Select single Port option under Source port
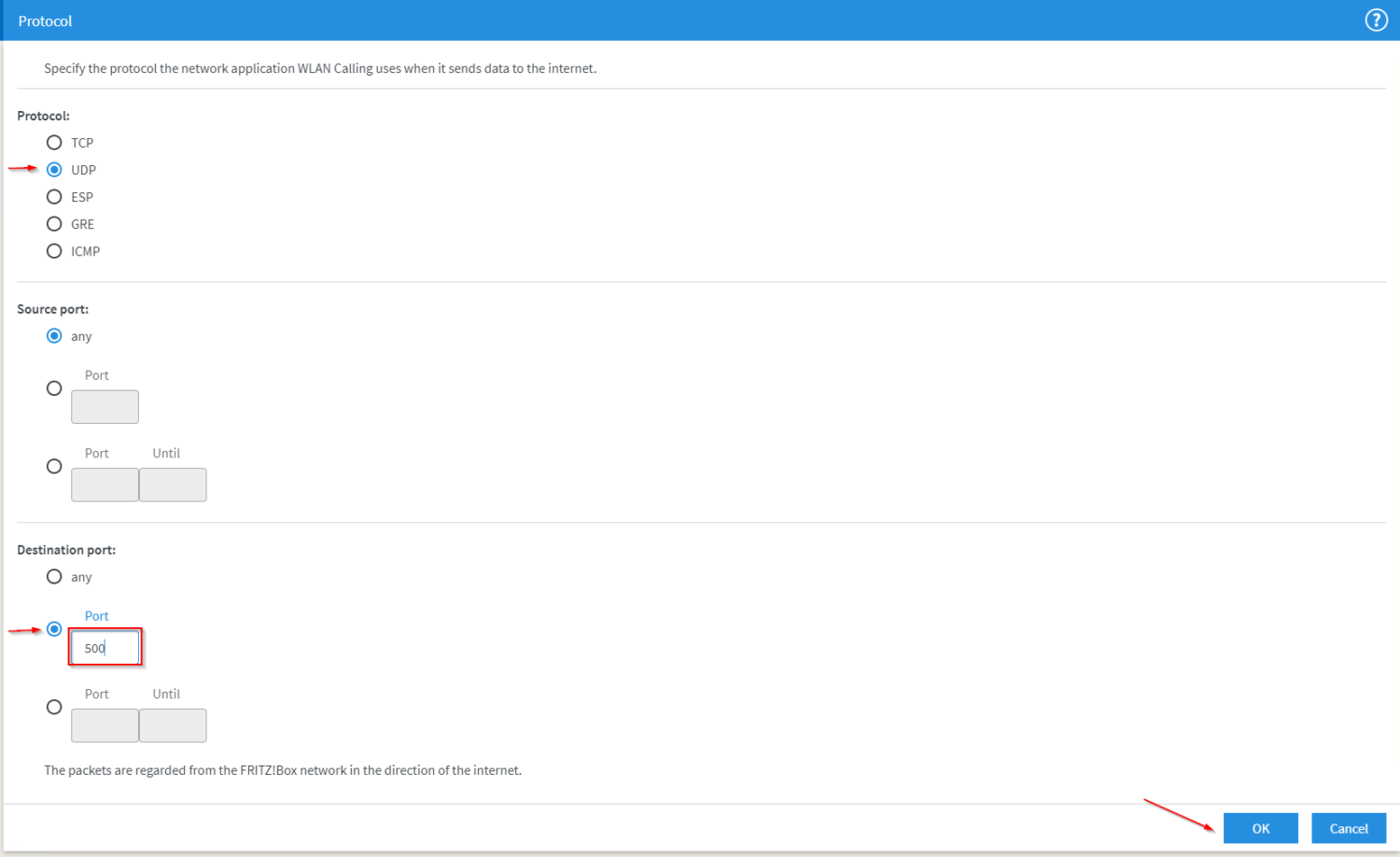 click(54, 388)
